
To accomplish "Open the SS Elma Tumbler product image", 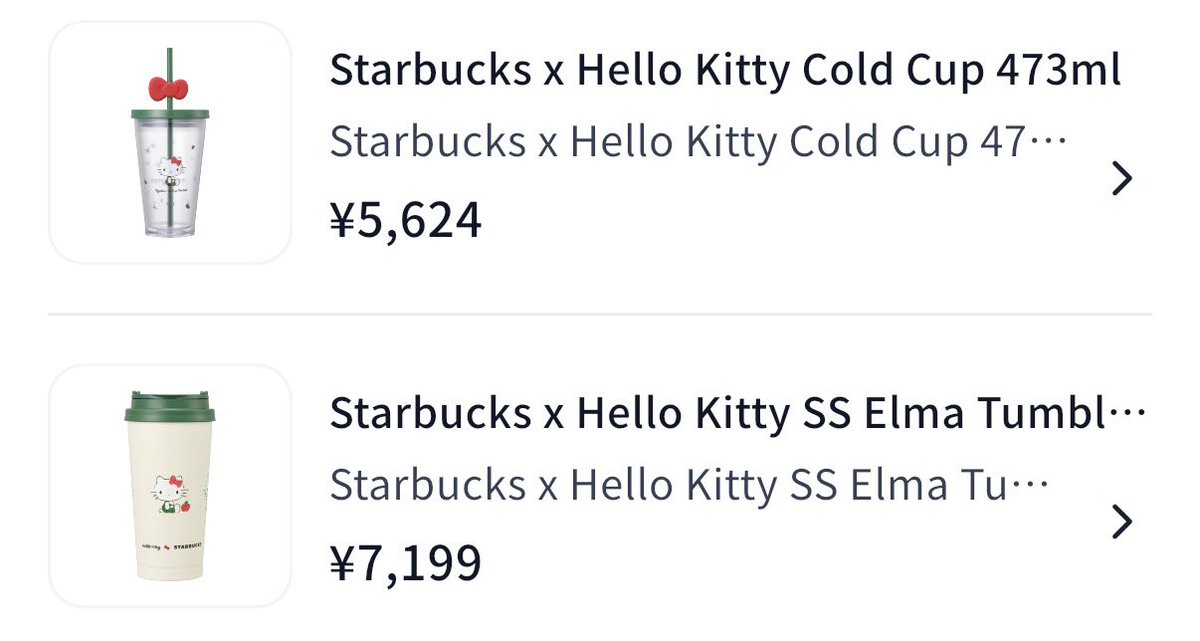I will click(x=170, y=486).
